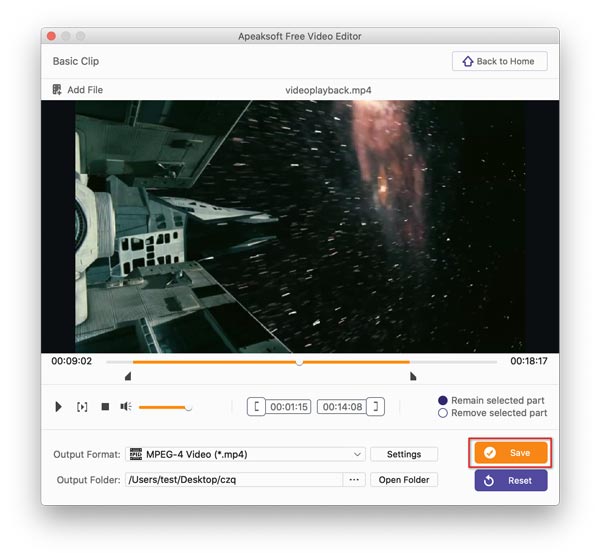Click the MPEG format icon
600x559 pixels.
pos(135,454)
